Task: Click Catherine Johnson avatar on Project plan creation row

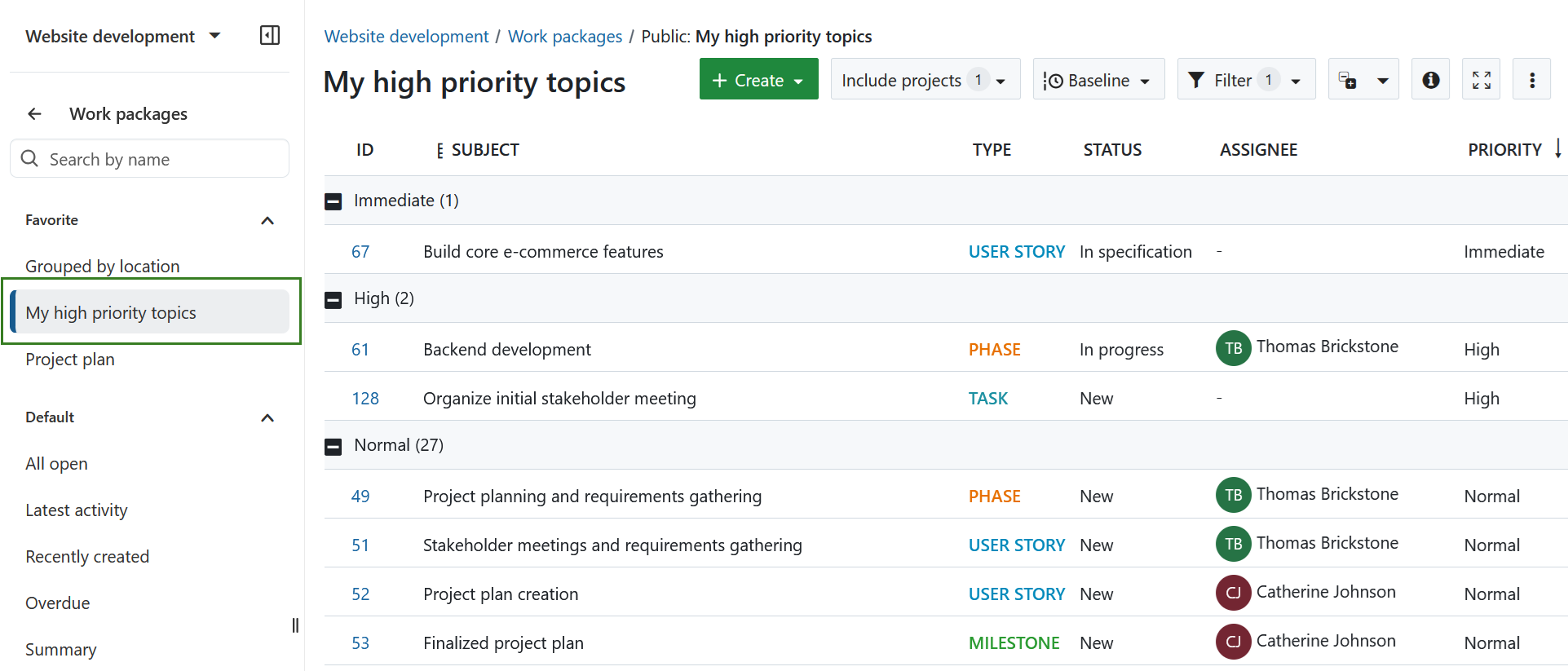Action: [1233, 593]
